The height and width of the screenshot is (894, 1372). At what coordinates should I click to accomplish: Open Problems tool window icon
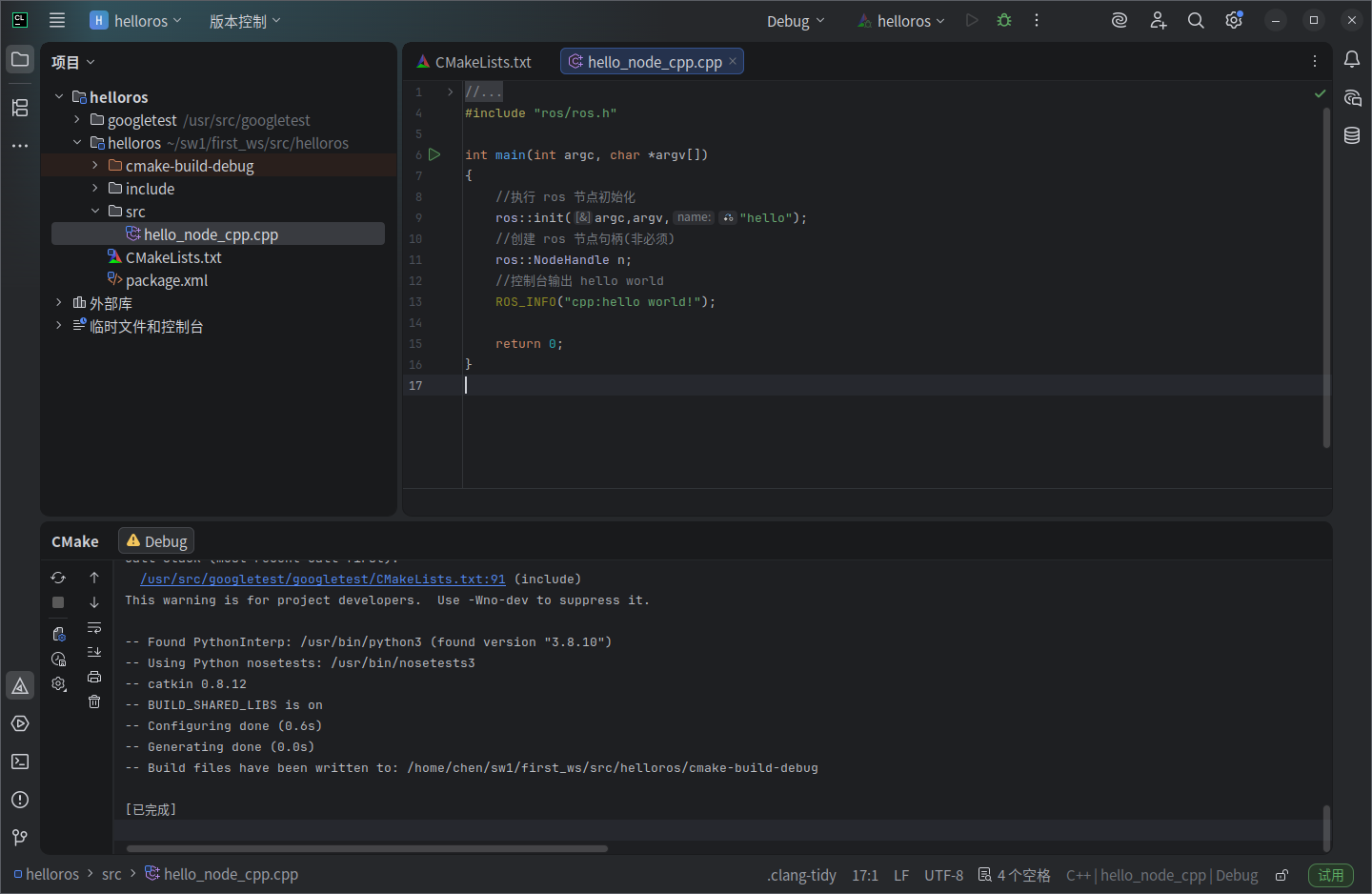[x=20, y=800]
